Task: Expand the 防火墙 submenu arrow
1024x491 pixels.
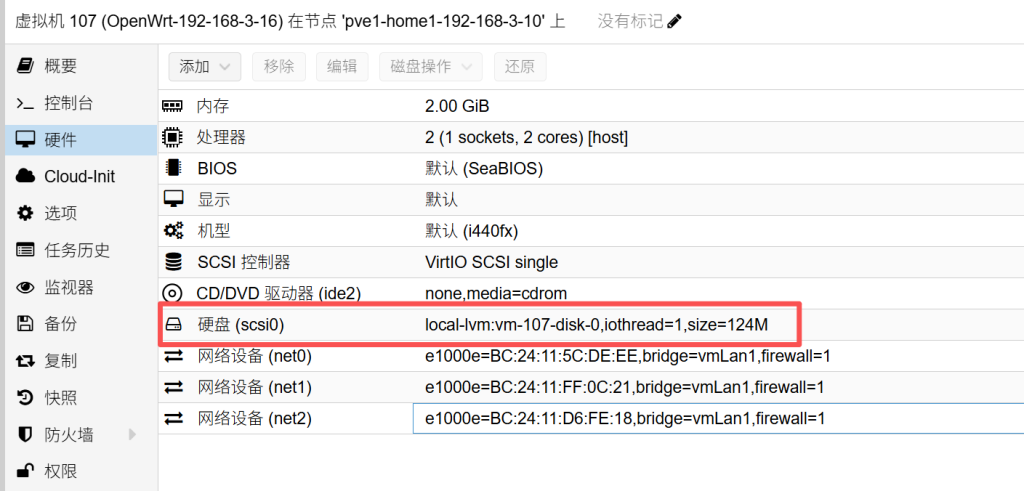Action: [x=132, y=435]
